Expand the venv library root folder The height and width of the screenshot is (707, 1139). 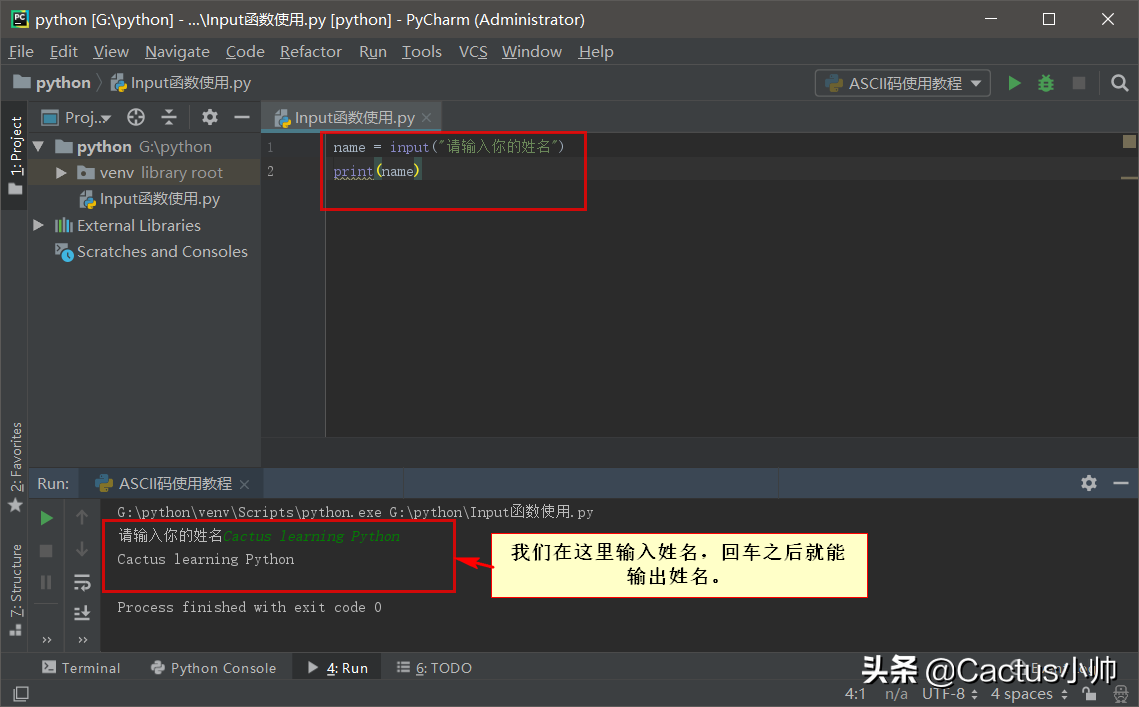click(61, 173)
